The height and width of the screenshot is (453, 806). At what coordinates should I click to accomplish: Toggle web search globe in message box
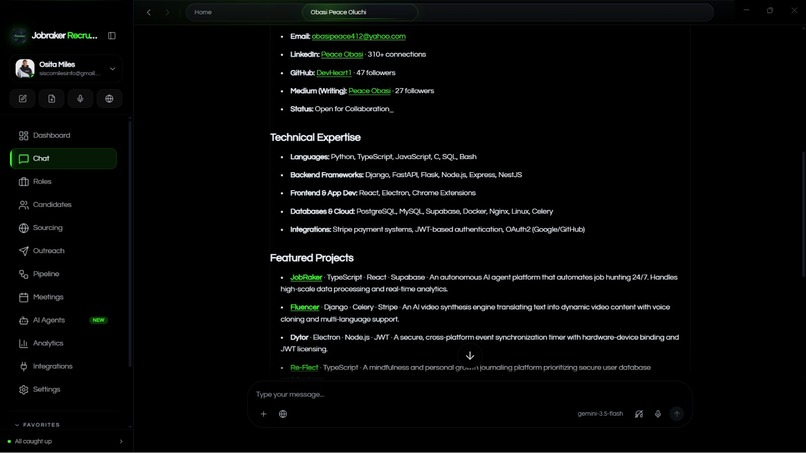[283, 414]
